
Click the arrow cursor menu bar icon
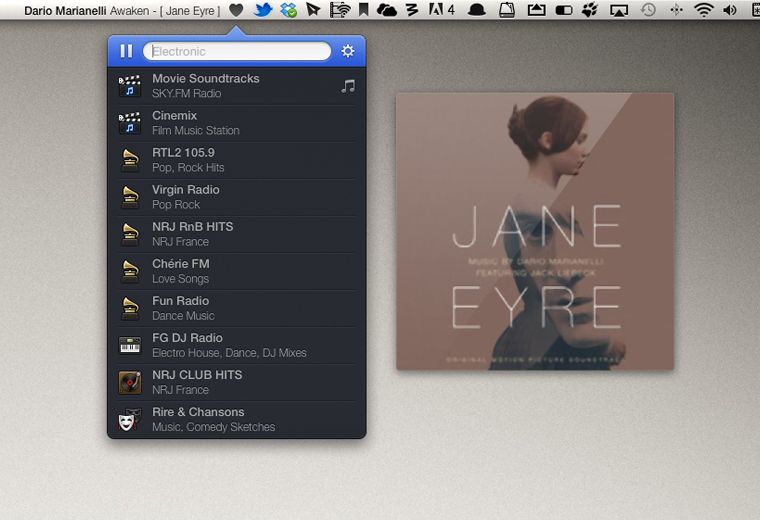tap(314, 10)
